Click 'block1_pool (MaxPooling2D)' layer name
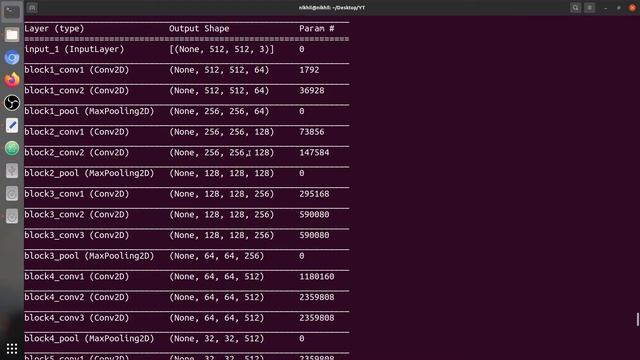Viewport: 640px width, 360px height. 89,111
